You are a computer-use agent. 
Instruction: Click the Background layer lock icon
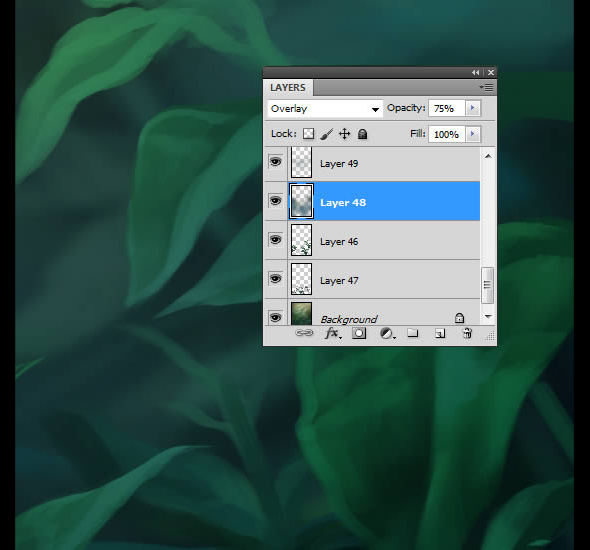point(459,318)
